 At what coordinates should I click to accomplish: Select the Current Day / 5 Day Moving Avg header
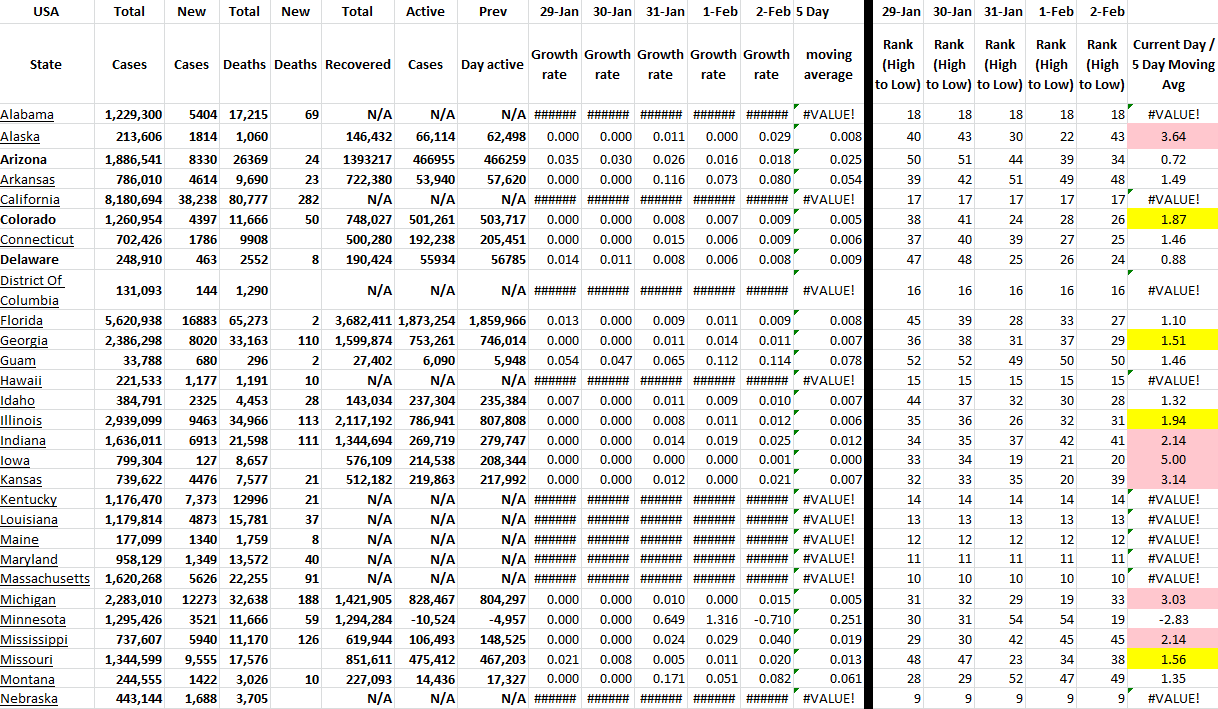coord(1173,64)
